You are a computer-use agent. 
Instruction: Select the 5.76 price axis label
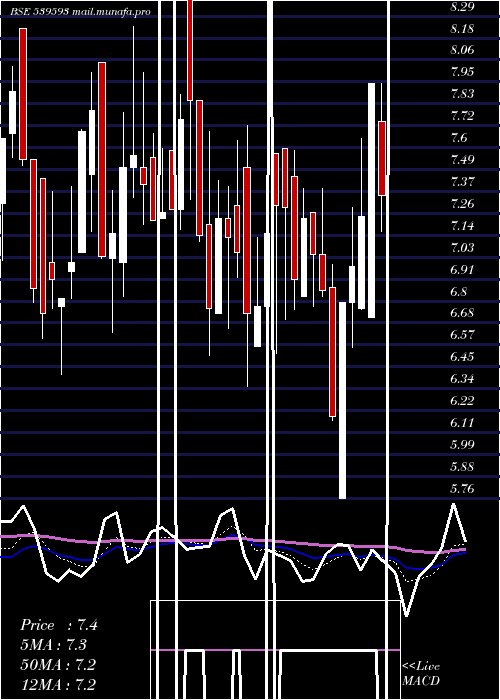pos(462,488)
